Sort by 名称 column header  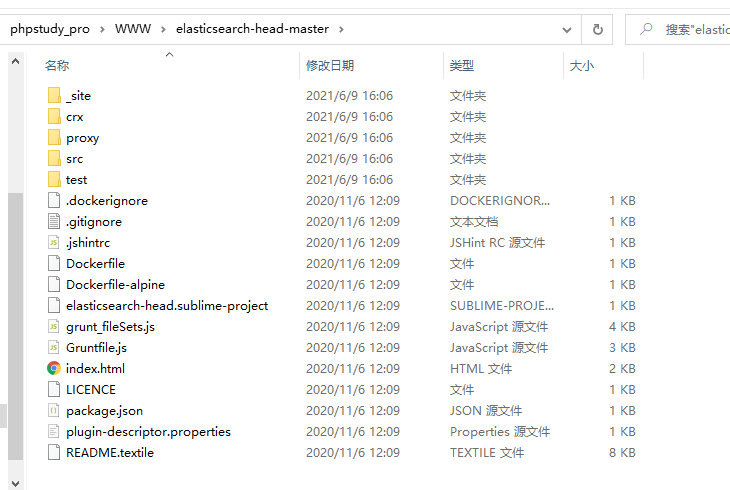click(x=57, y=66)
